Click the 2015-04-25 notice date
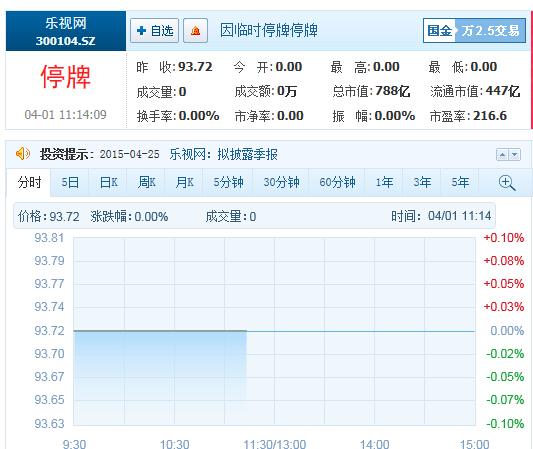This screenshot has width=533, height=449. point(130,154)
